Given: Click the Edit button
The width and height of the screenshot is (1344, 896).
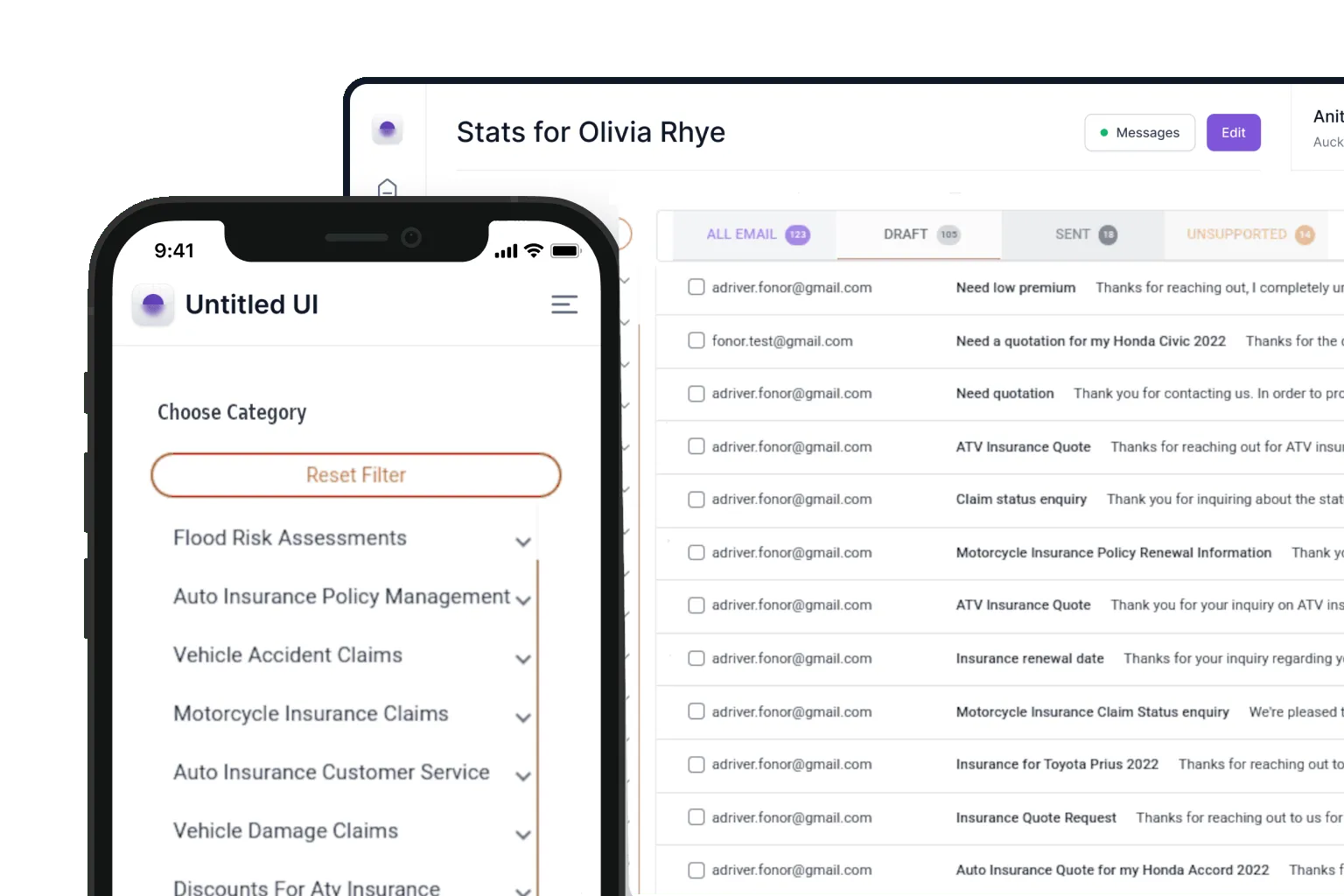Looking at the screenshot, I should tap(1233, 132).
